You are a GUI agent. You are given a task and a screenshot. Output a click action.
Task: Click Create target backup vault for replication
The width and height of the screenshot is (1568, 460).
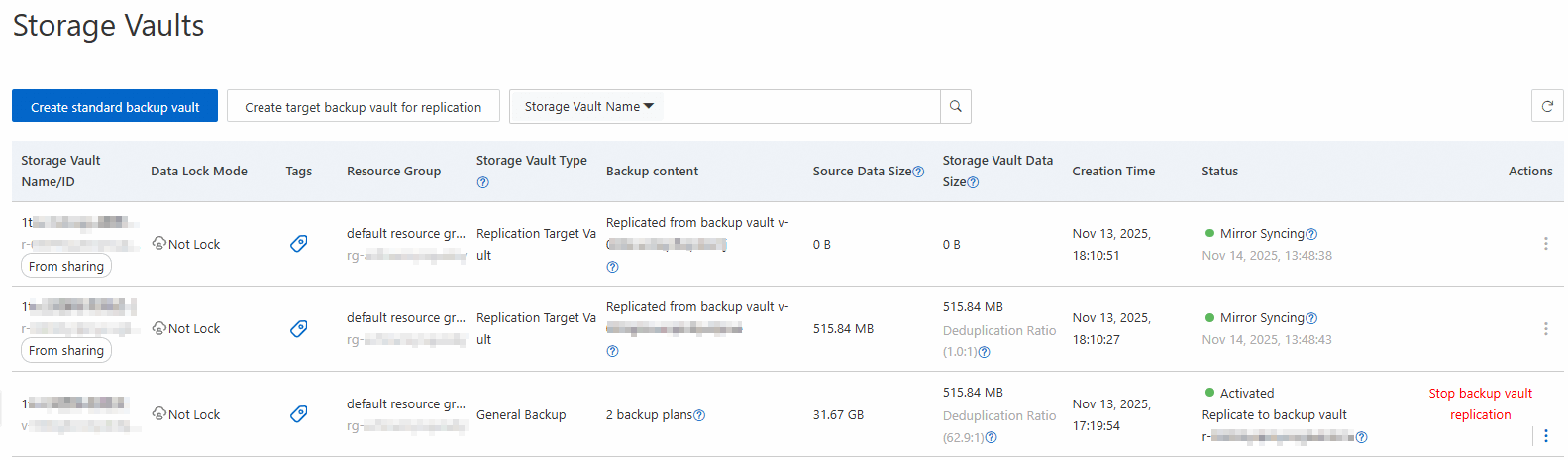(x=363, y=106)
